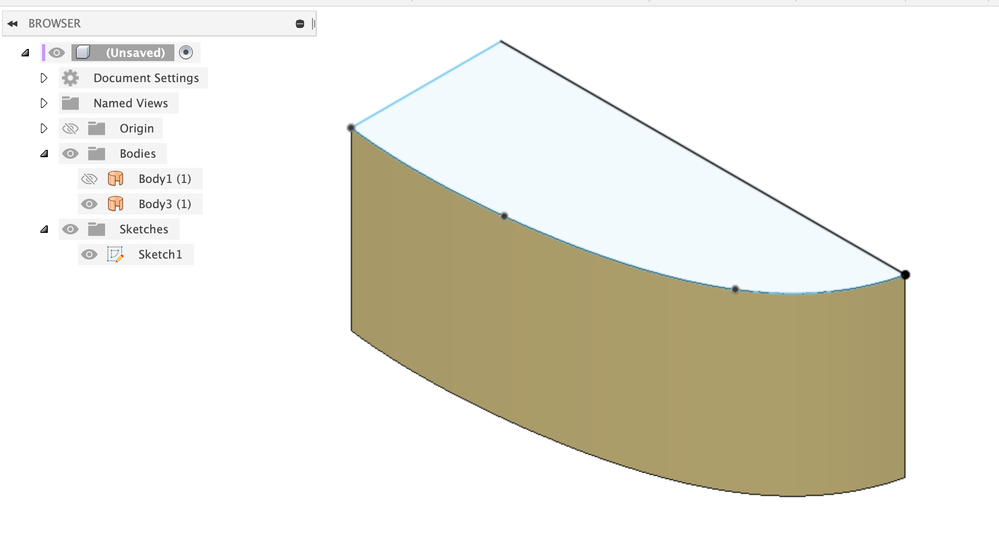Select Document Settings label

[x=146, y=78]
